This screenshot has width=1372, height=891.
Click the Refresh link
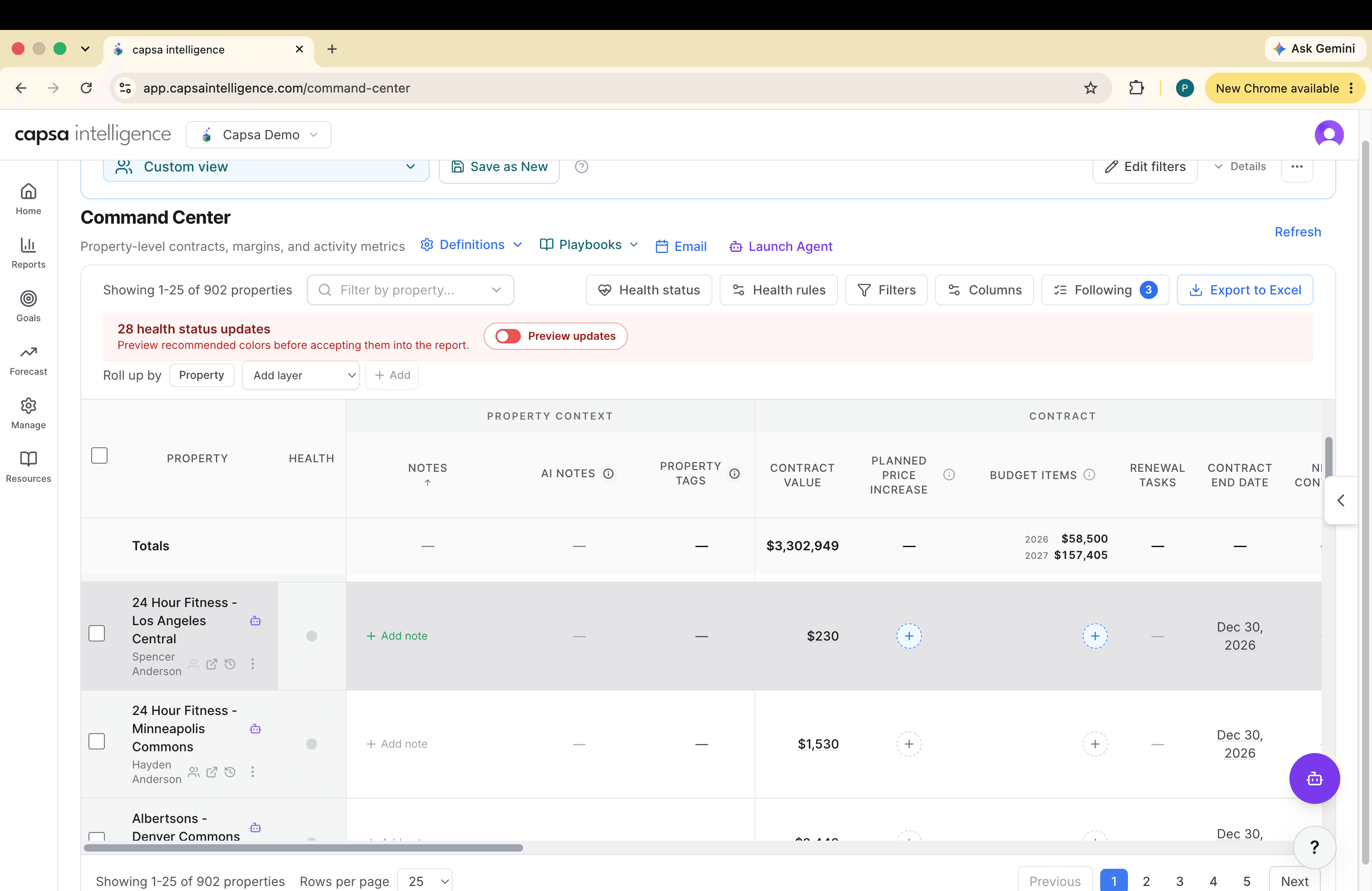coord(1297,232)
